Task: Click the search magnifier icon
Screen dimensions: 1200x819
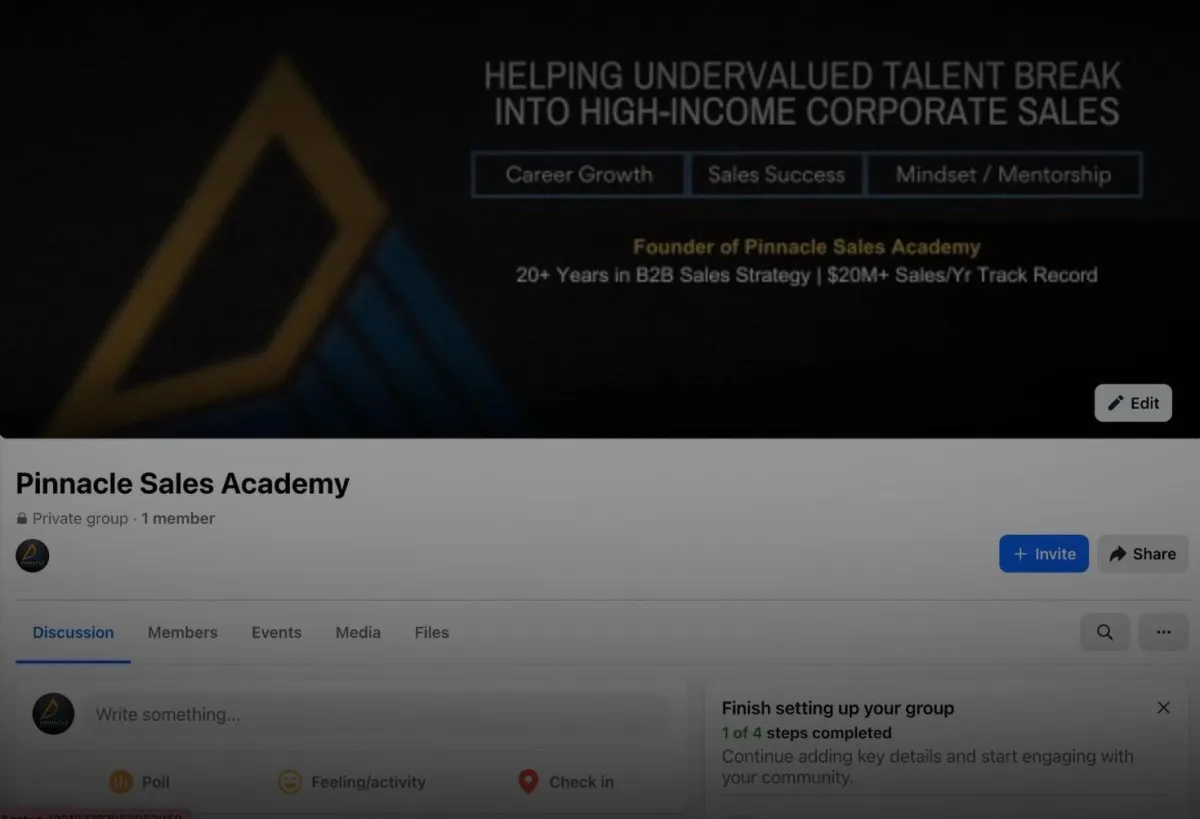Action: tap(1105, 632)
